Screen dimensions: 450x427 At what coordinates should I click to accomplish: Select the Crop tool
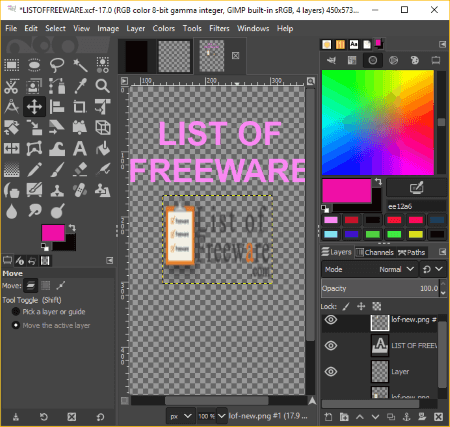click(80, 107)
